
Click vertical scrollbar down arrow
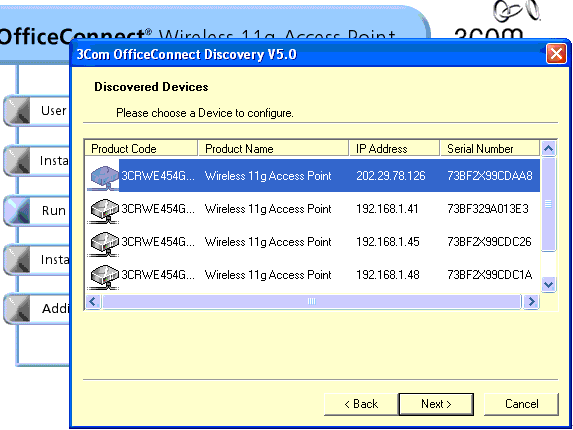pyautogui.click(x=549, y=284)
